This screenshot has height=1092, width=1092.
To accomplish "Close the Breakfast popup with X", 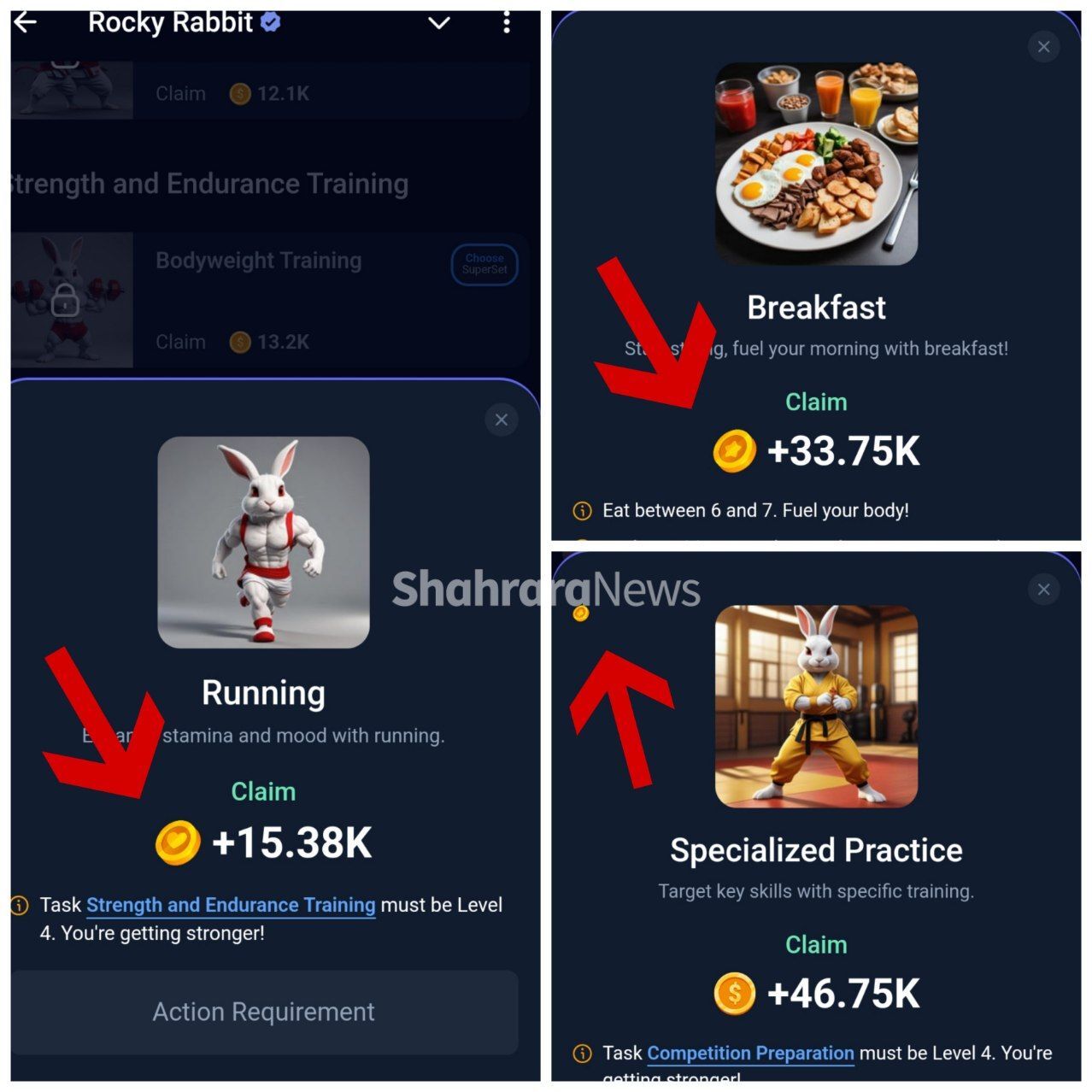I will (x=1043, y=47).
